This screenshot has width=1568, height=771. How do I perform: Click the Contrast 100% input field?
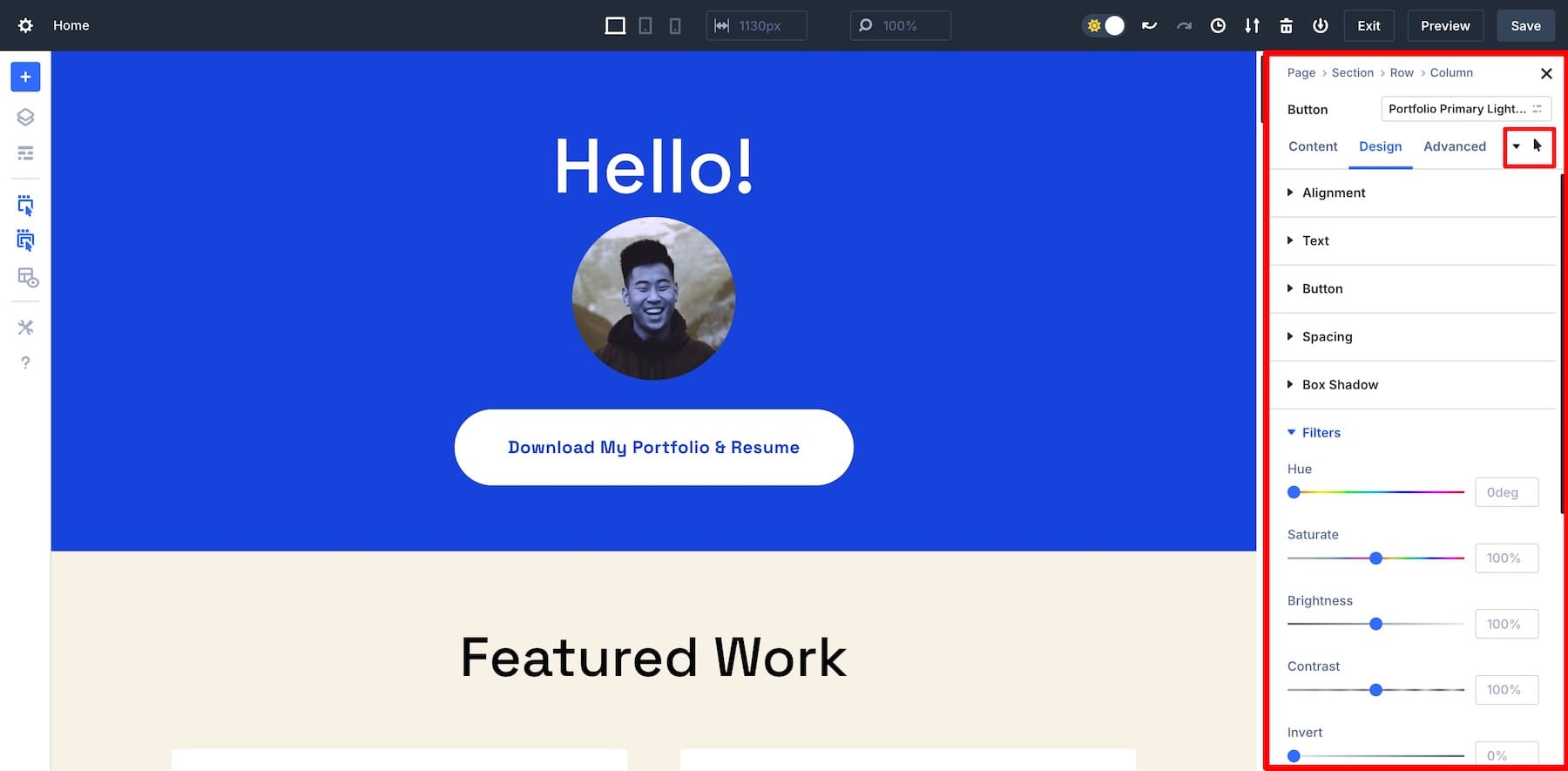[x=1507, y=690]
